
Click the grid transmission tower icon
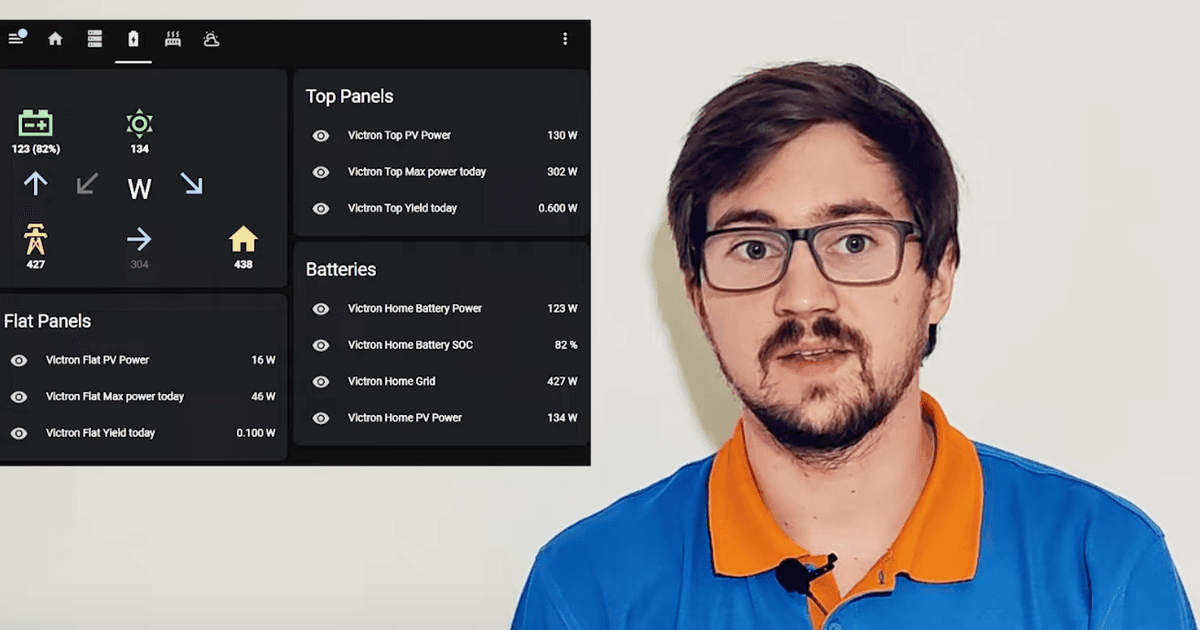pyautogui.click(x=35, y=240)
